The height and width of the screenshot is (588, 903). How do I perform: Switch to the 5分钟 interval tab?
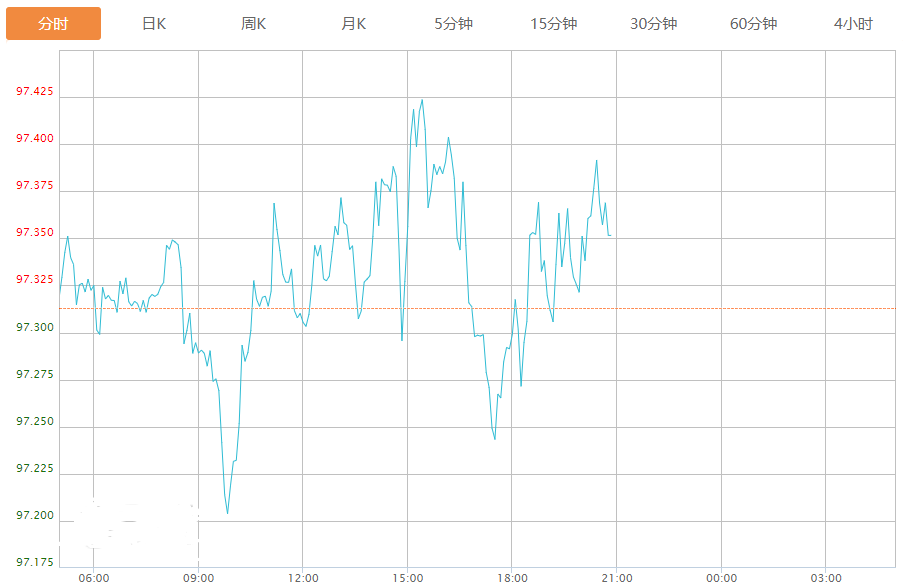click(453, 24)
